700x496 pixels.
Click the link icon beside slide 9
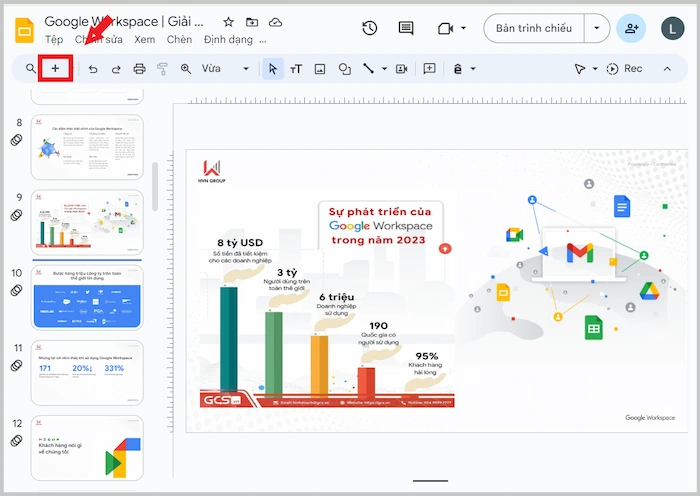point(17,215)
